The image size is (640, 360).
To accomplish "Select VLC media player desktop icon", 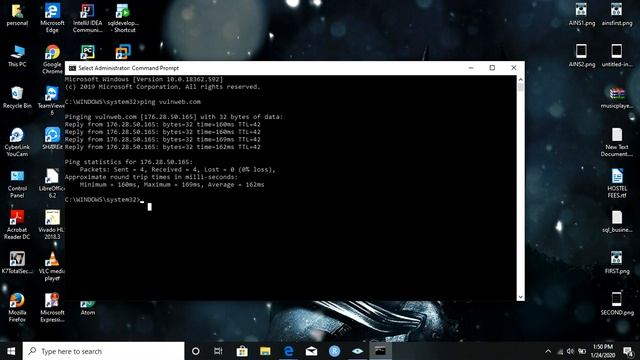I will (52, 266).
